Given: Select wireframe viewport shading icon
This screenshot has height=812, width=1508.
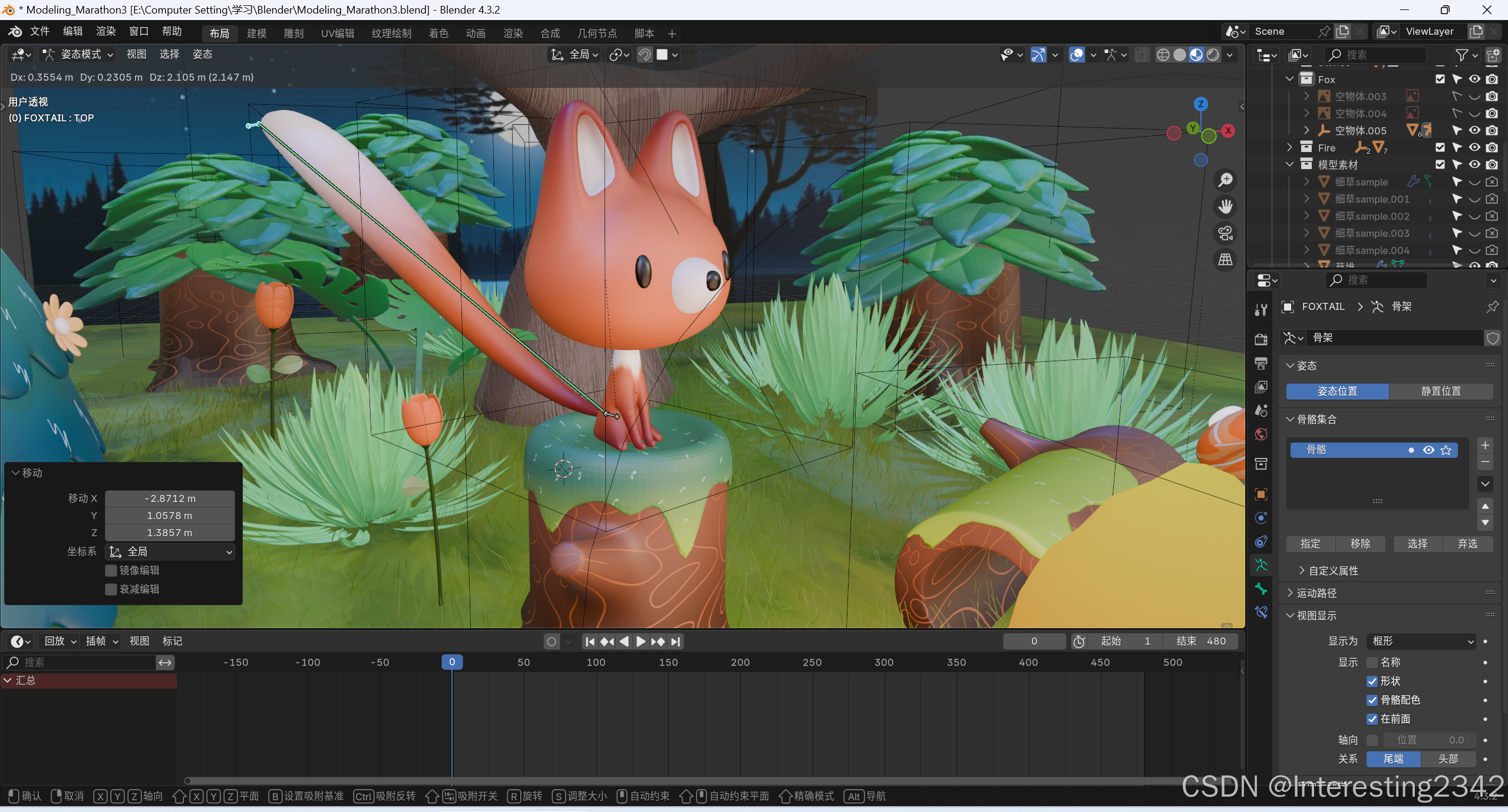Looking at the screenshot, I should 1163,55.
